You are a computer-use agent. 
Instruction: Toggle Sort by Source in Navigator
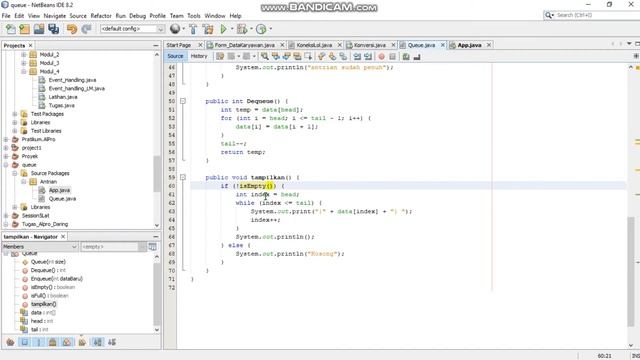pyautogui.click(x=112, y=342)
